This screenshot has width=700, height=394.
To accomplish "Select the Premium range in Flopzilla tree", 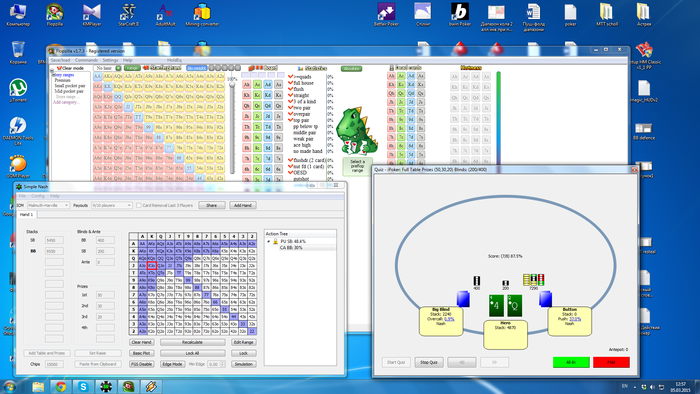I will coord(62,80).
